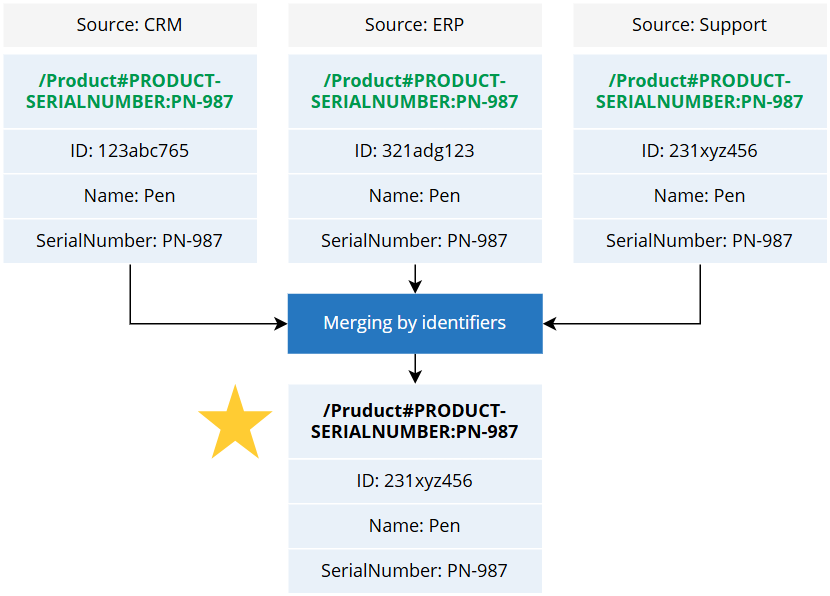Select SerialNumber: PN-987 in ERP column
The width and height of the screenshot is (830, 596).
click(x=415, y=241)
